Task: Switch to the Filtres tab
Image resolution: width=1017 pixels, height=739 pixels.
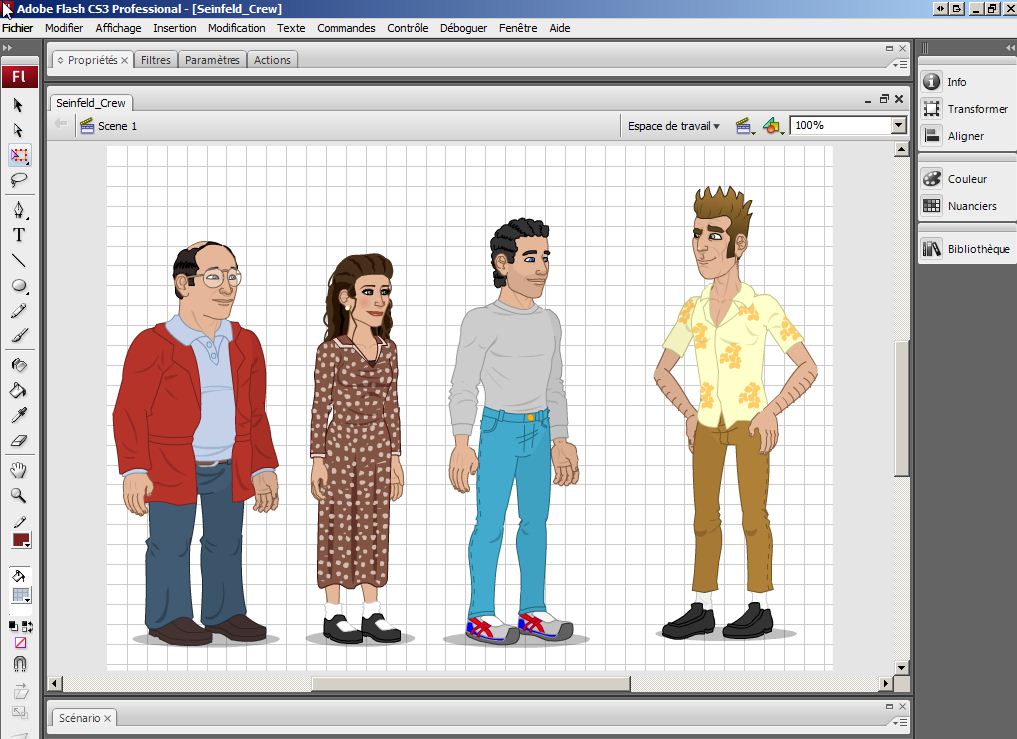Action: click(x=156, y=60)
